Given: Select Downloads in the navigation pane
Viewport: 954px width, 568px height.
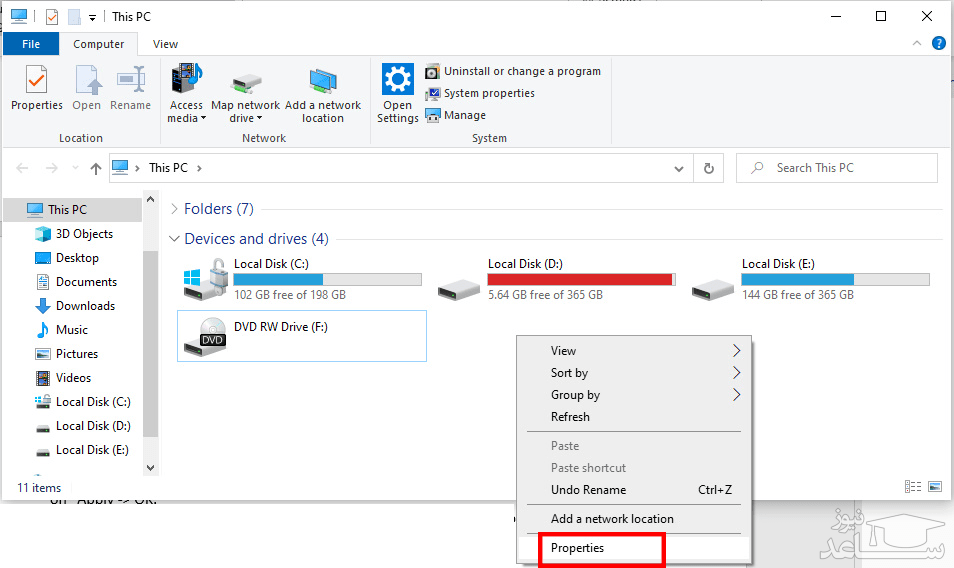Looking at the screenshot, I should coord(85,306).
